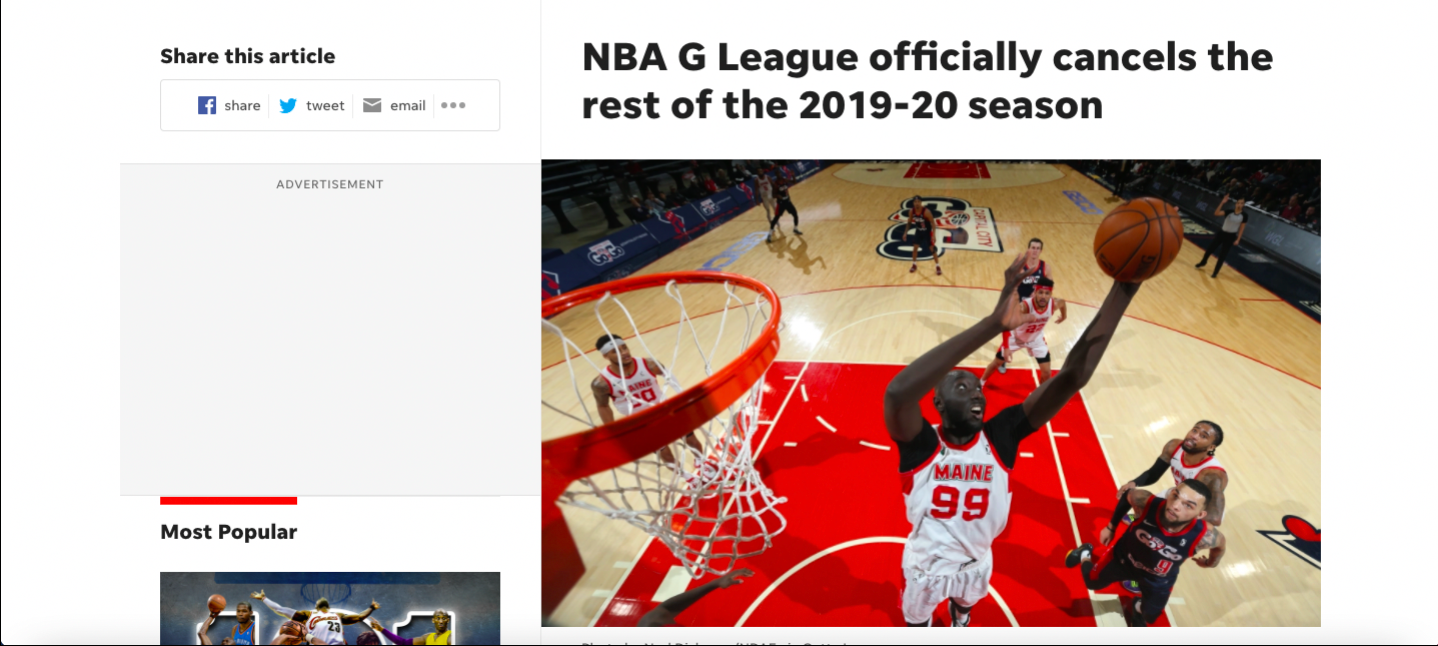The height and width of the screenshot is (646, 1438).
Task: Click the NBA G League article headline
Action: click(927, 80)
